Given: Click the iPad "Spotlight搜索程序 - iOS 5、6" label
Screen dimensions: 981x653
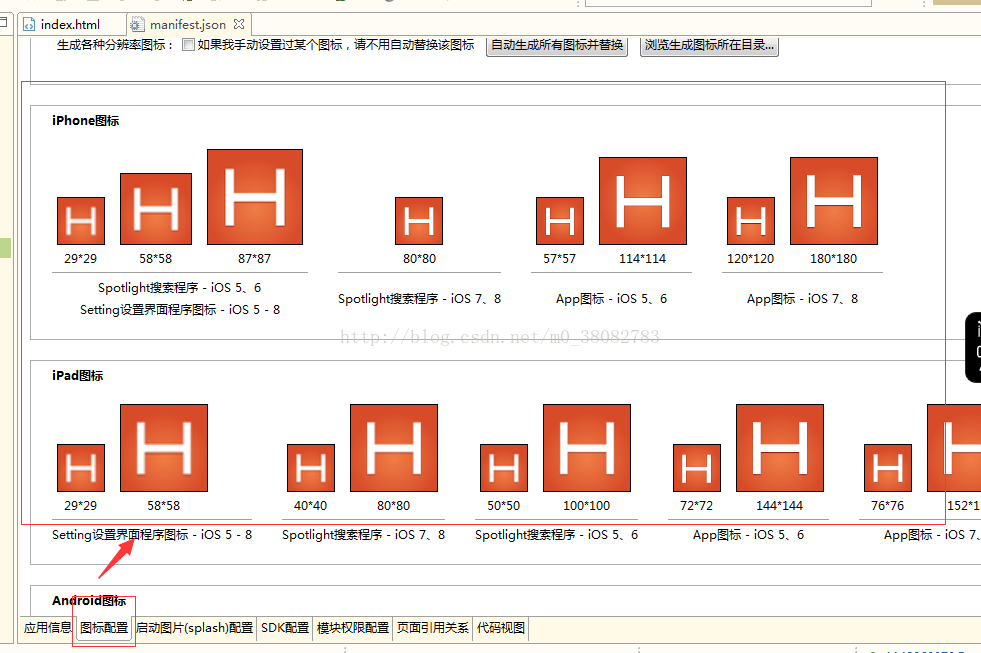Looking at the screenshot, I should coord(556,535).
